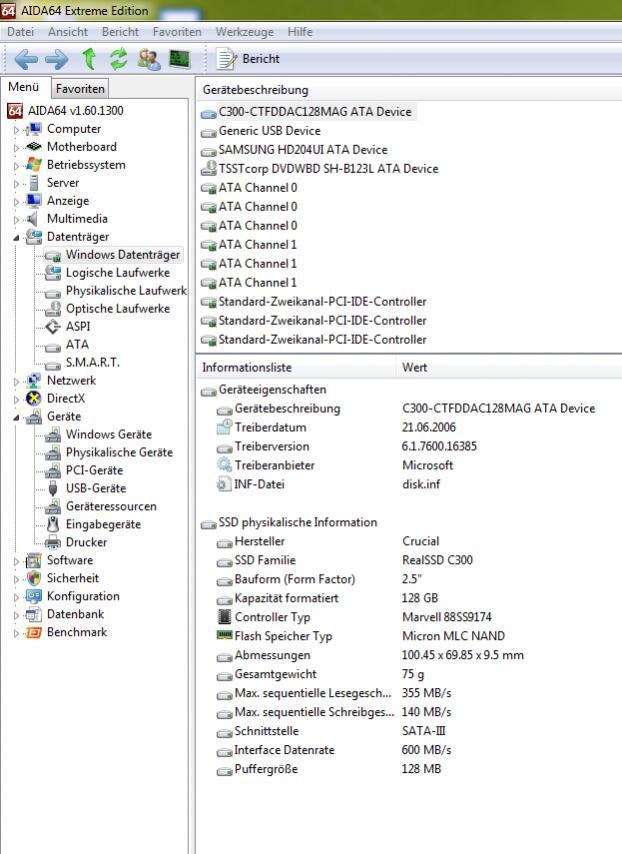Click the Treiberanbieter gear icon
The image size is (622, 854).
pos(224,466)
